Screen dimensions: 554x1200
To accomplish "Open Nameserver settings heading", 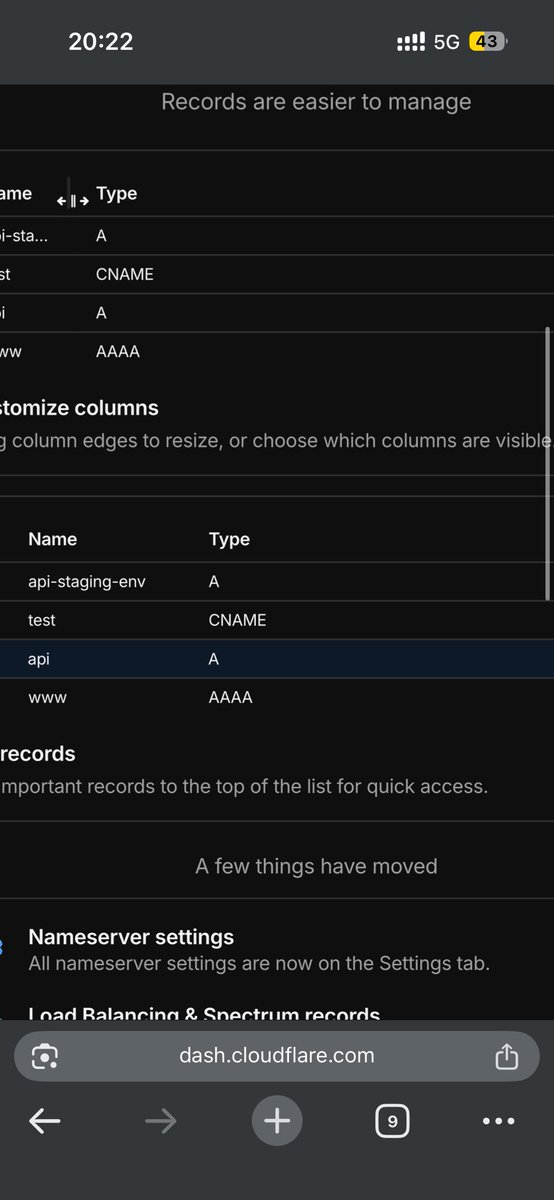I will 131,937.
